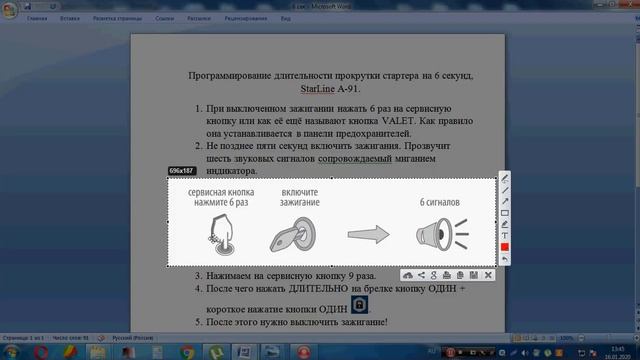Select the Line tool in Lightshot

point(504,190)
